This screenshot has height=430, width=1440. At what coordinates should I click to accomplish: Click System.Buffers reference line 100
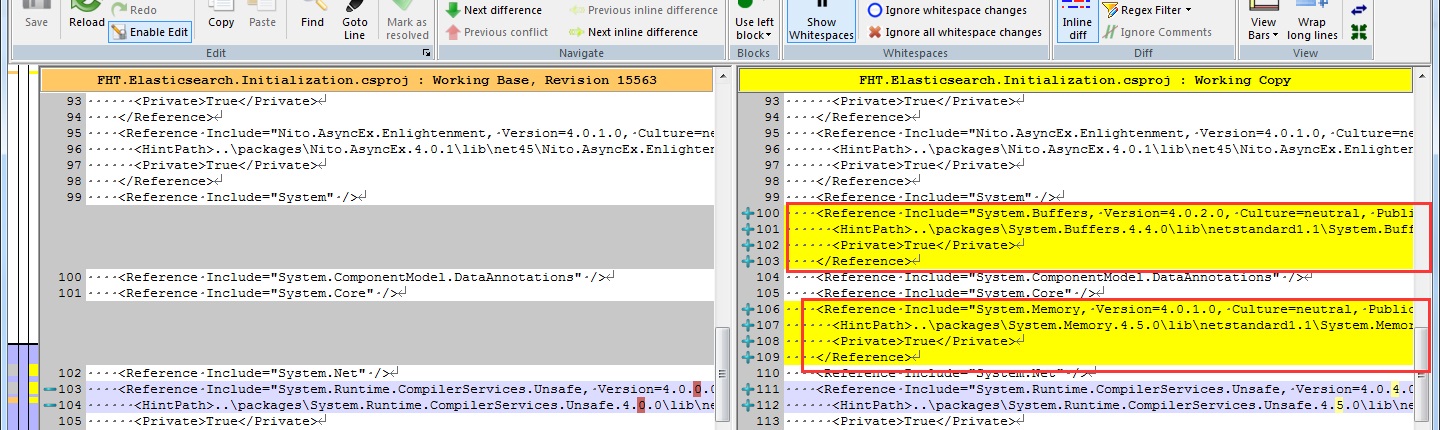pos(1100,213)
